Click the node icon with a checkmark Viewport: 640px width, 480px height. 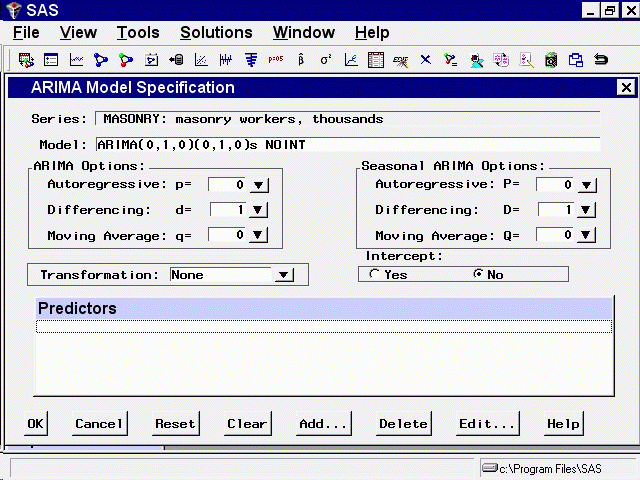(451, 60)
